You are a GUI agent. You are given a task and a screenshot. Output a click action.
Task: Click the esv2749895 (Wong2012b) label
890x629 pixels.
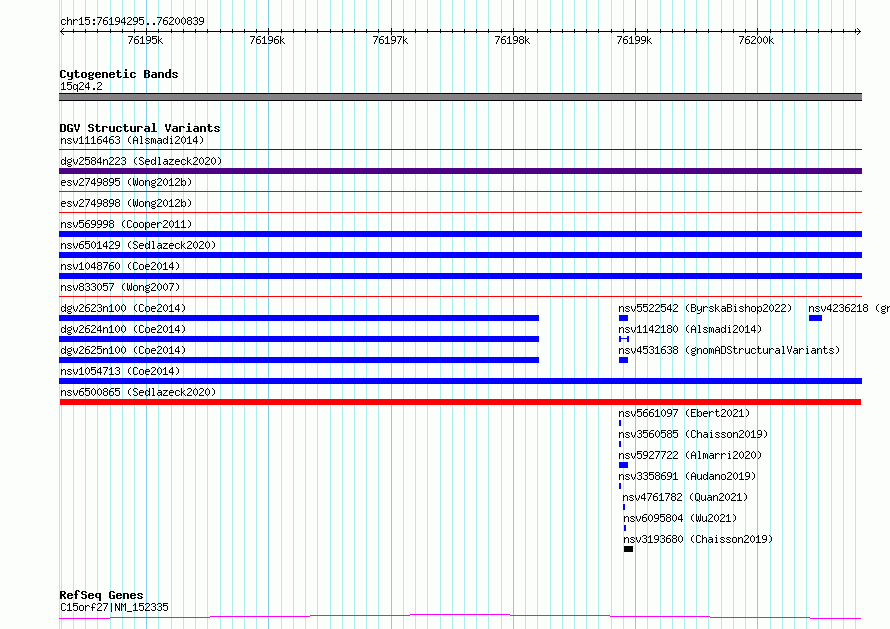coord(126,182)
